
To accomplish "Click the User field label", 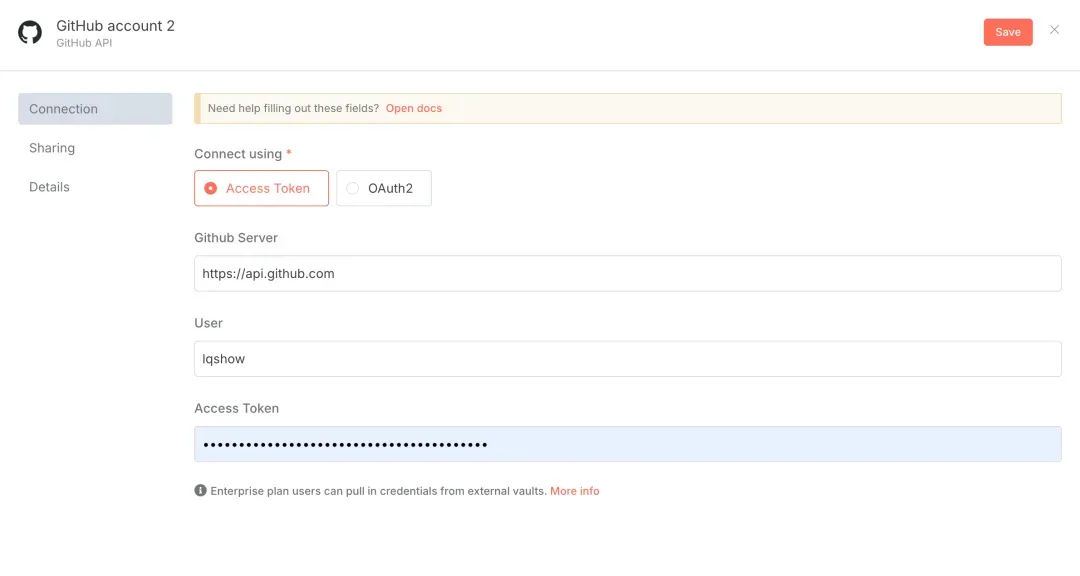I will click(208, 323).
